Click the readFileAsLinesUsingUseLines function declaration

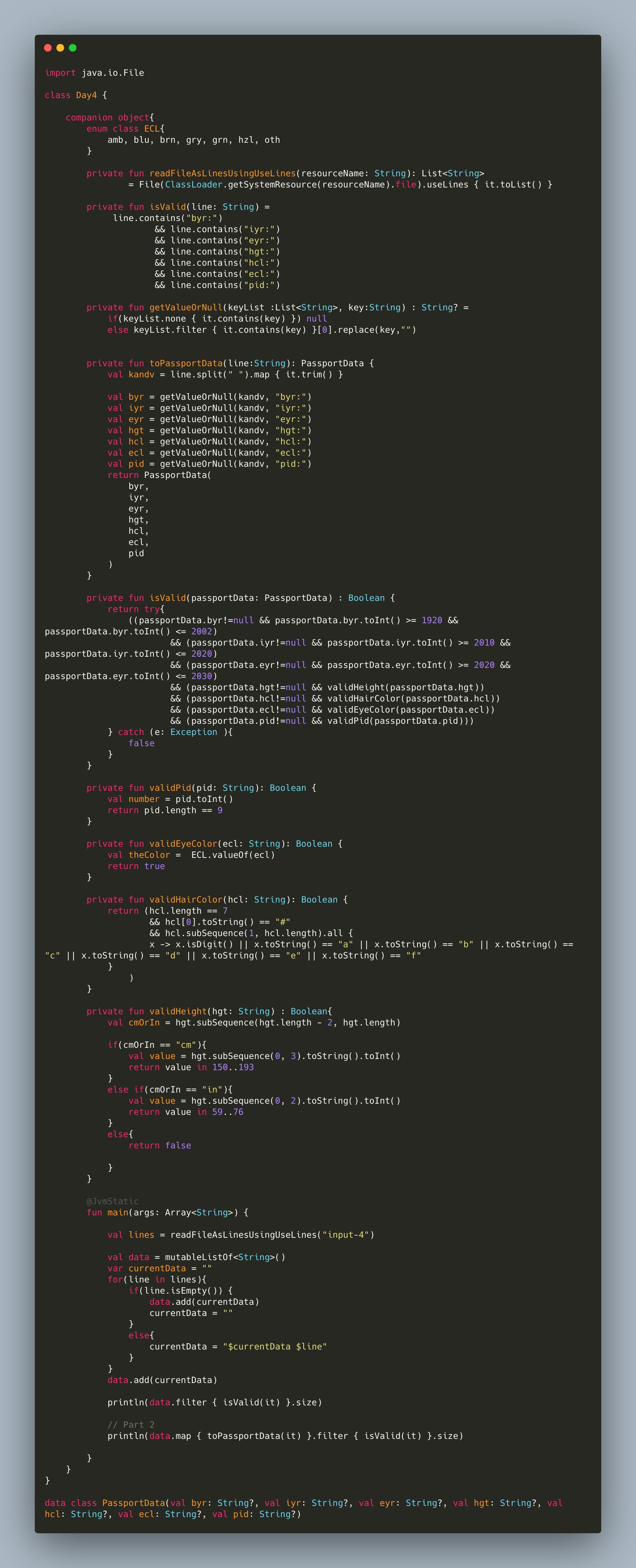tap(285, 173)
